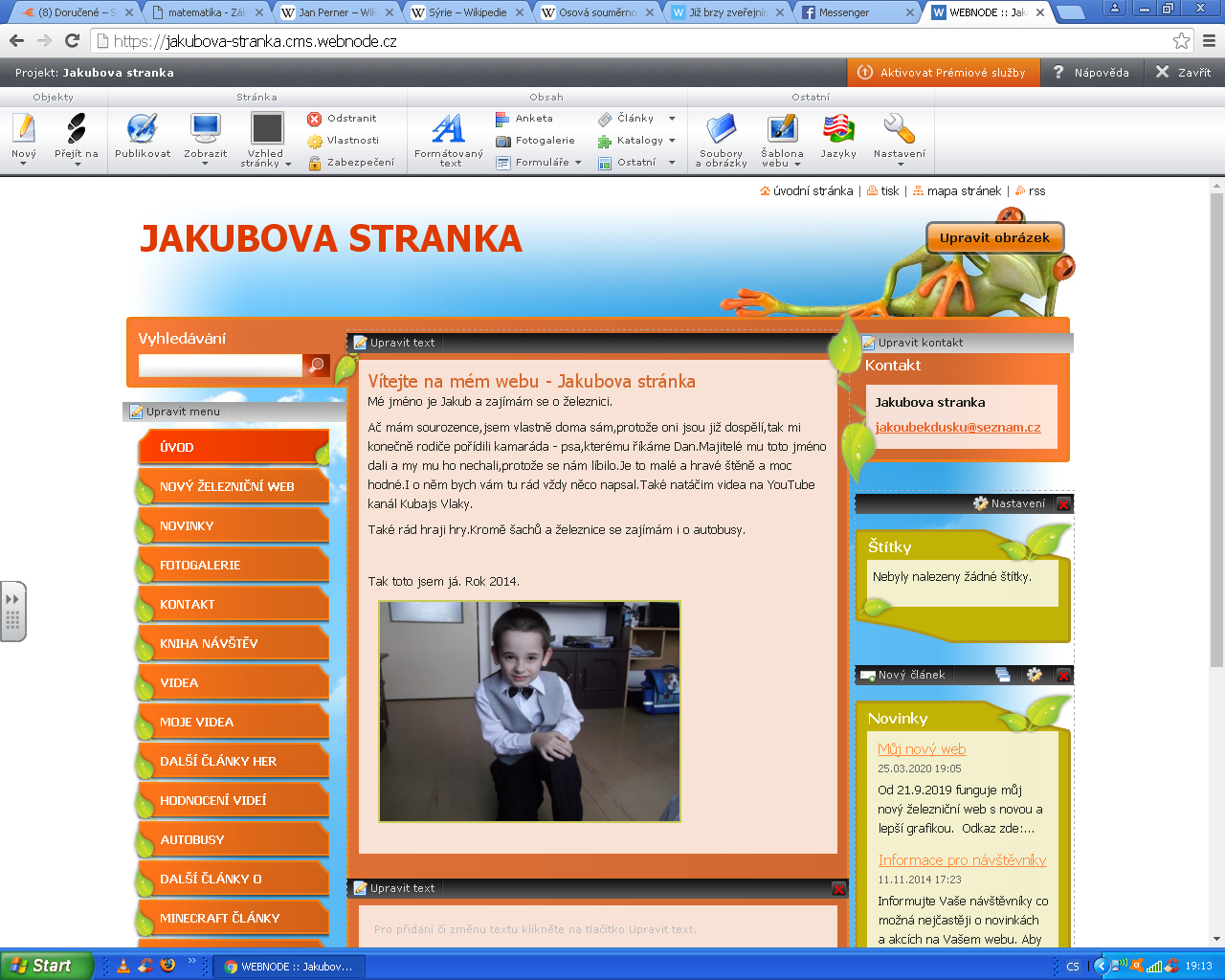Screen dimensions: 1225x980
Task: Open the Formátovaný text tool
Action: (447, 134)
